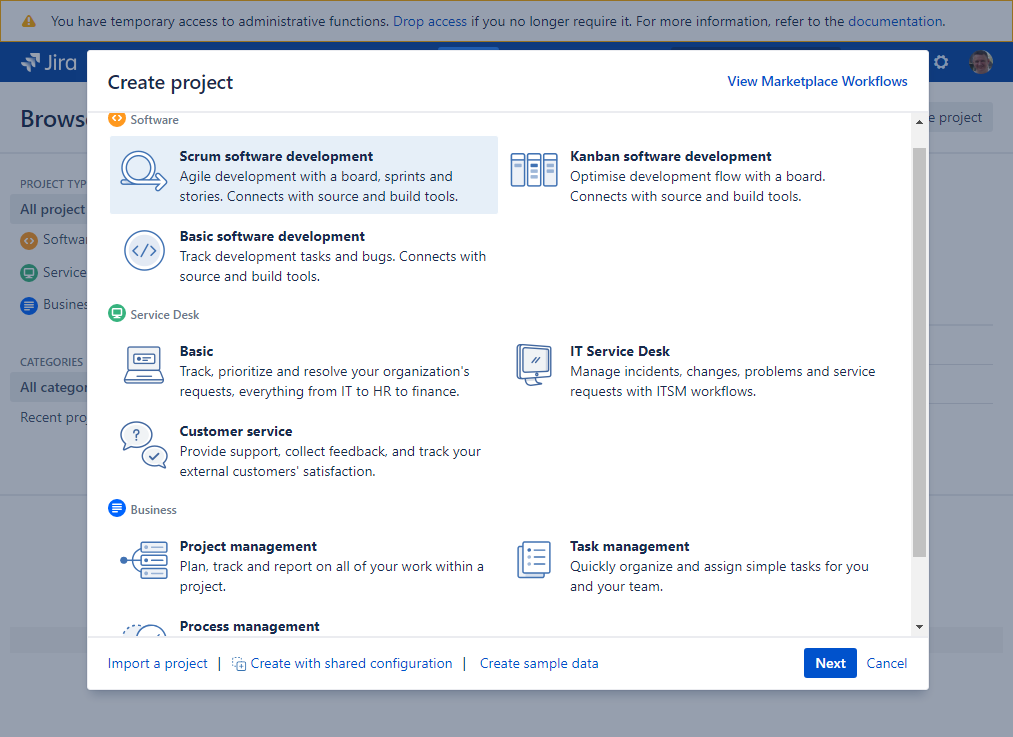Select Customer service title

[x=236, y=431]
